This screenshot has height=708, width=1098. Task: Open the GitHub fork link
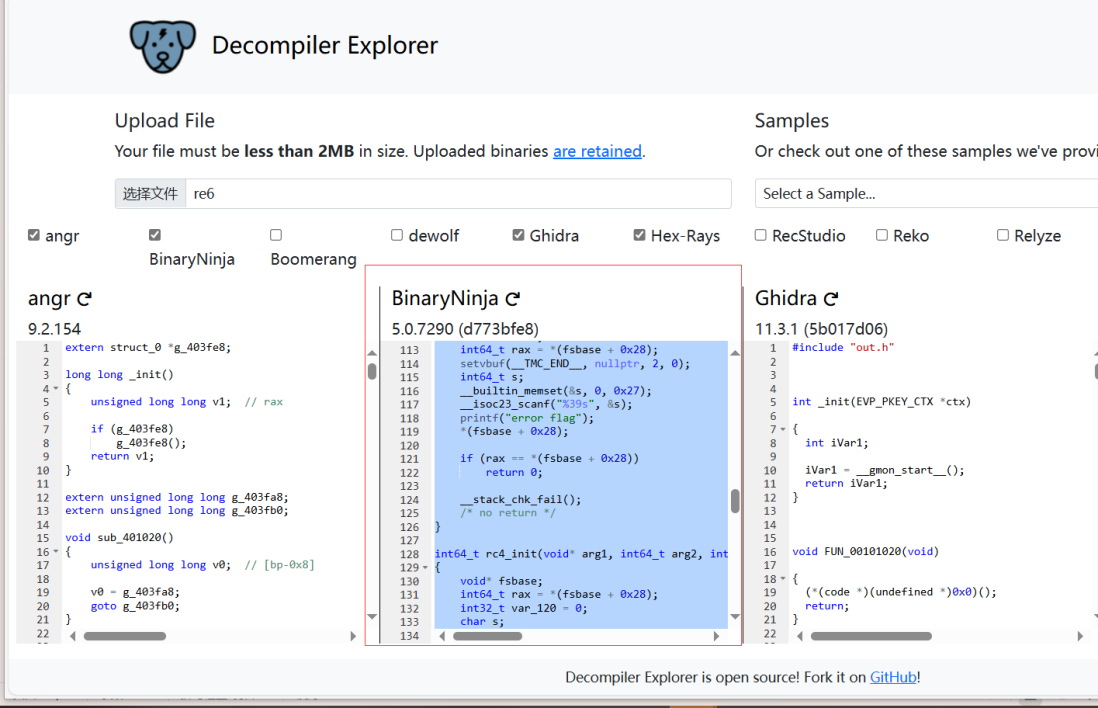tap(893, 677)
